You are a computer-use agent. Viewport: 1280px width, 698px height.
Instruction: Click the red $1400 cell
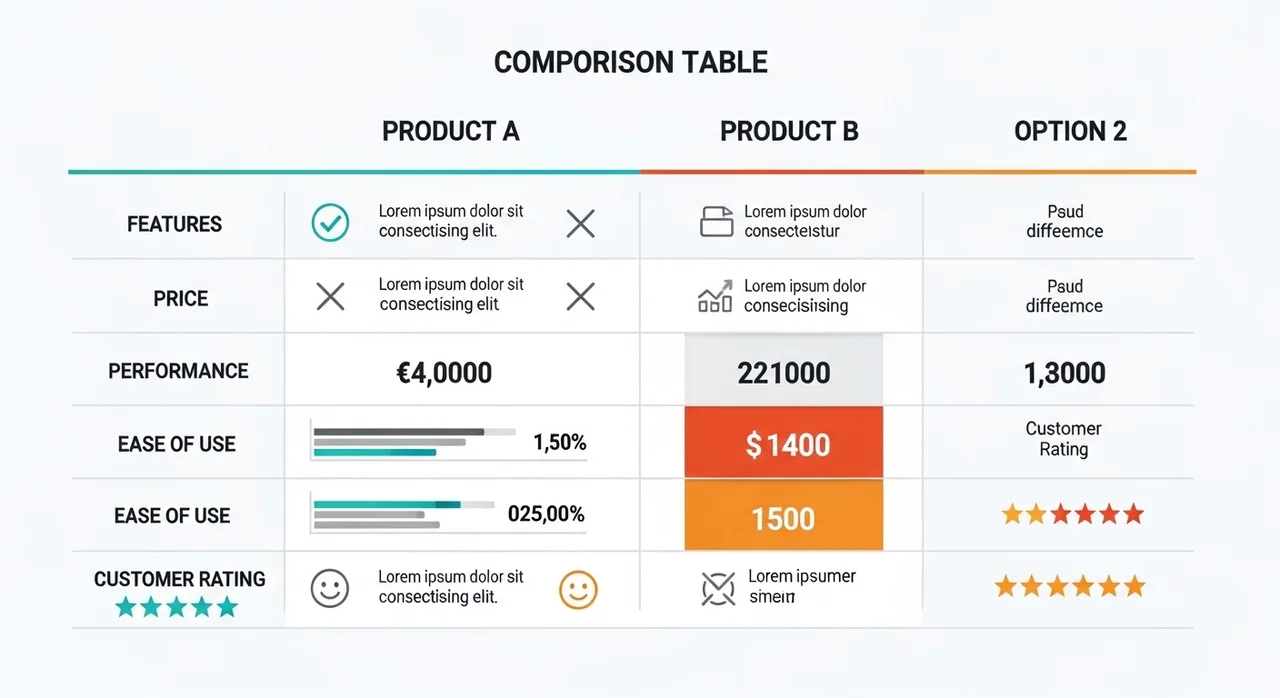tap(784, 443)
